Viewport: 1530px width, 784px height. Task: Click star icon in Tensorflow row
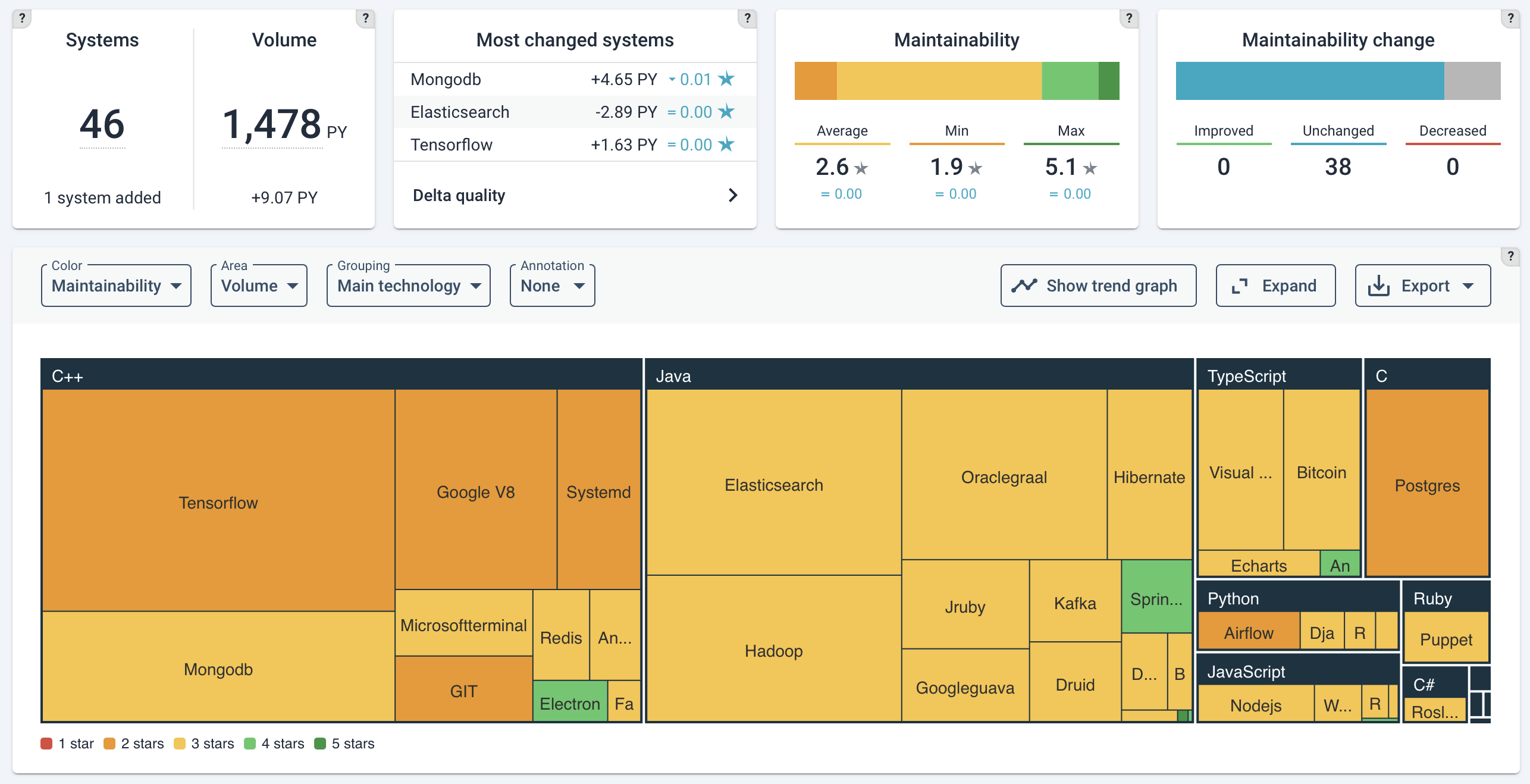(x=726, y=145)
